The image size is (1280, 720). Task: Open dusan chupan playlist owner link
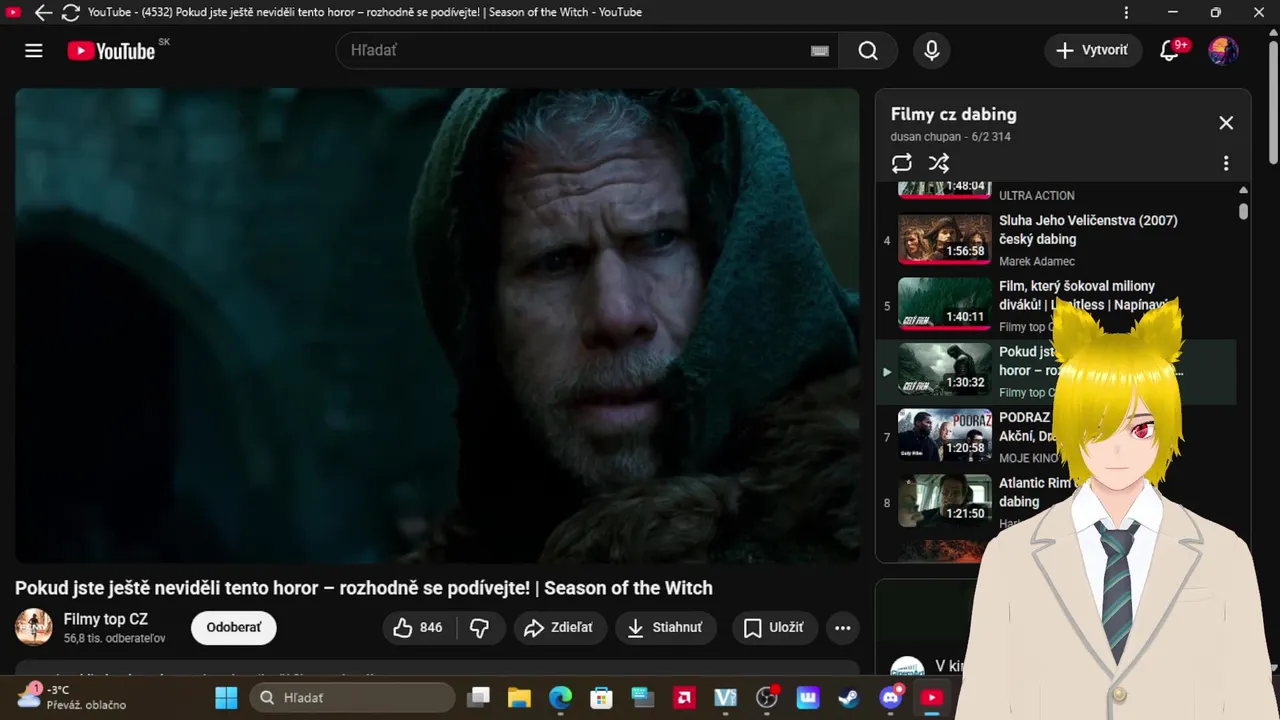tap(925, 137)
